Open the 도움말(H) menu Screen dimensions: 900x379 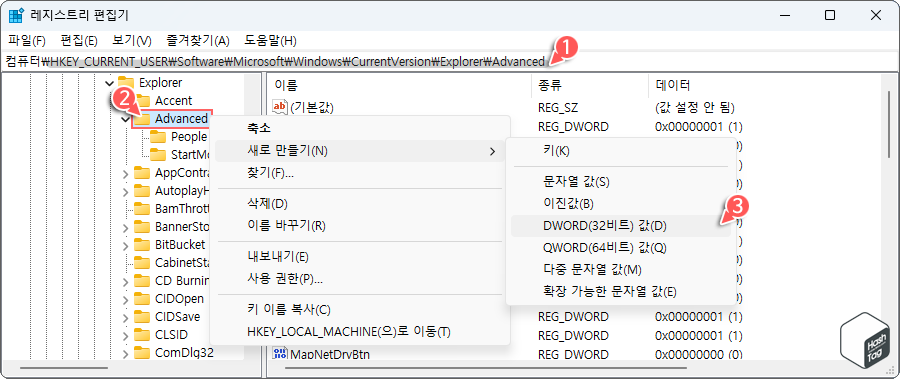click(x=270, y=41)
